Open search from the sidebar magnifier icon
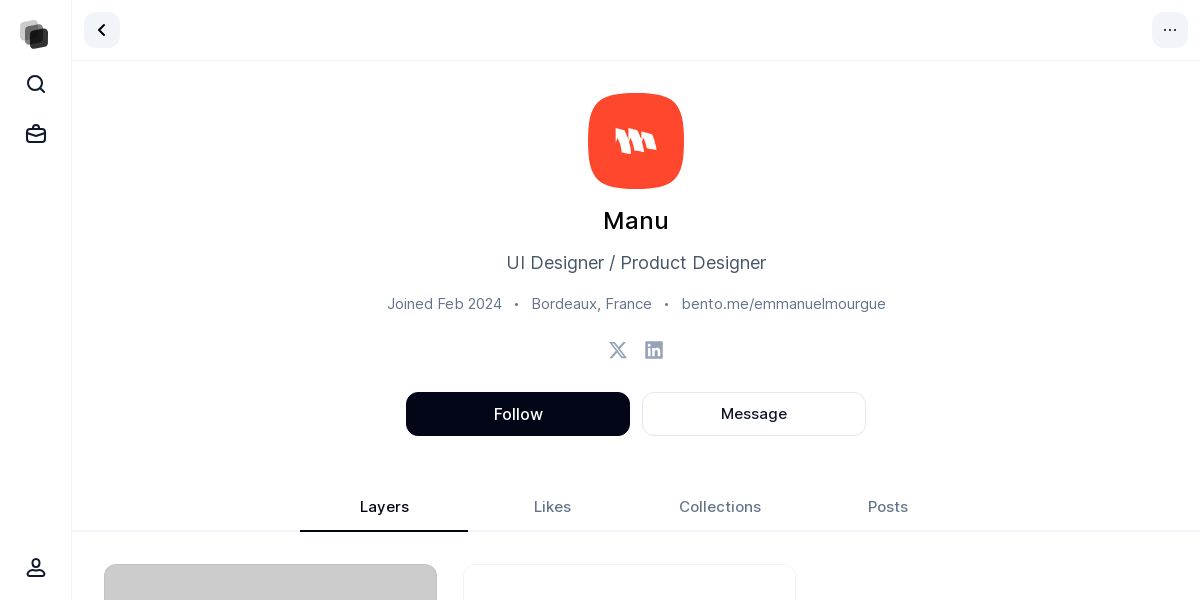The image size is (1200, 600). coord(36,84)
